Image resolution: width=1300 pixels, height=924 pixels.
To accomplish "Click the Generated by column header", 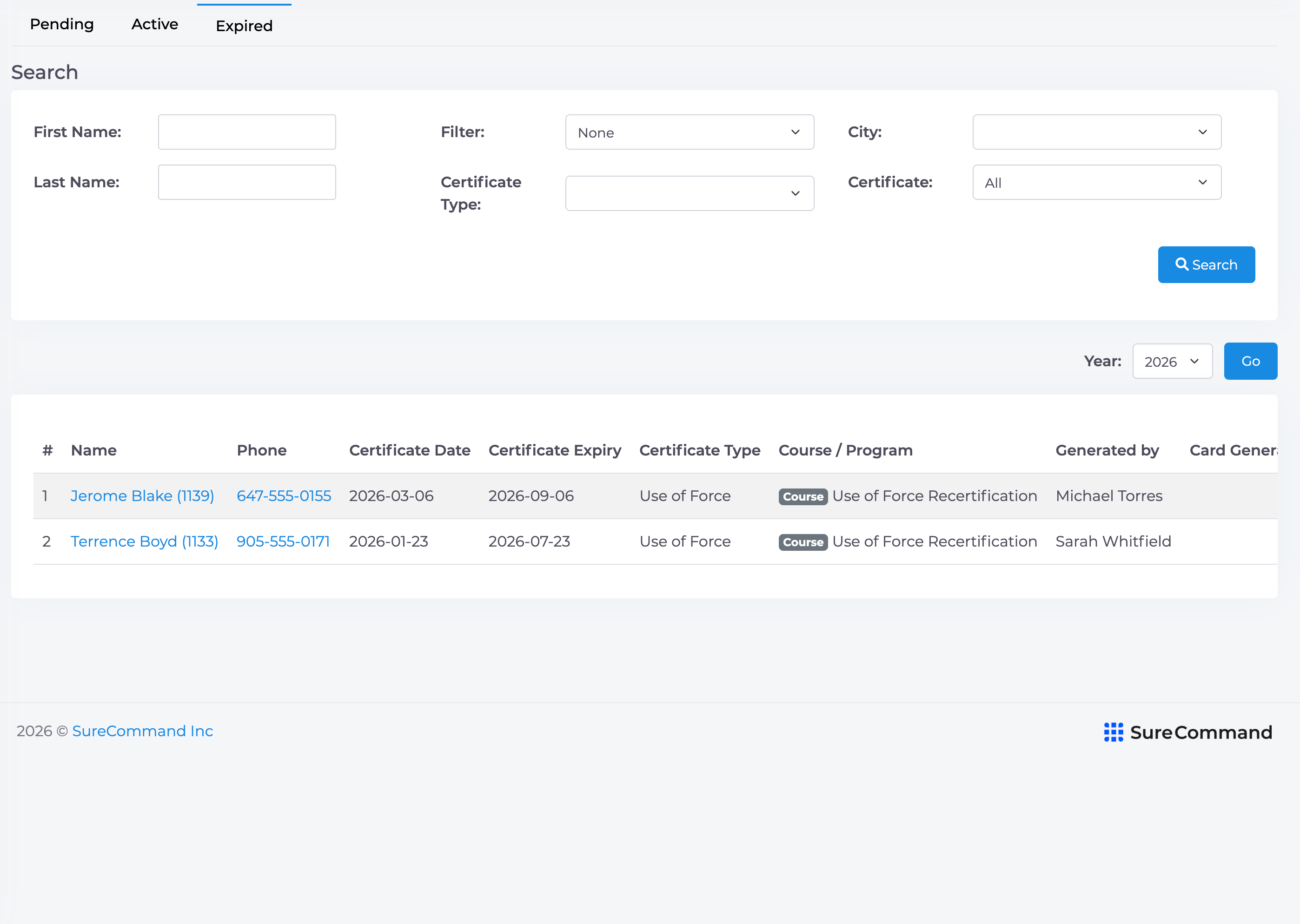I will pyautogui.click(x=1107, y=451).
